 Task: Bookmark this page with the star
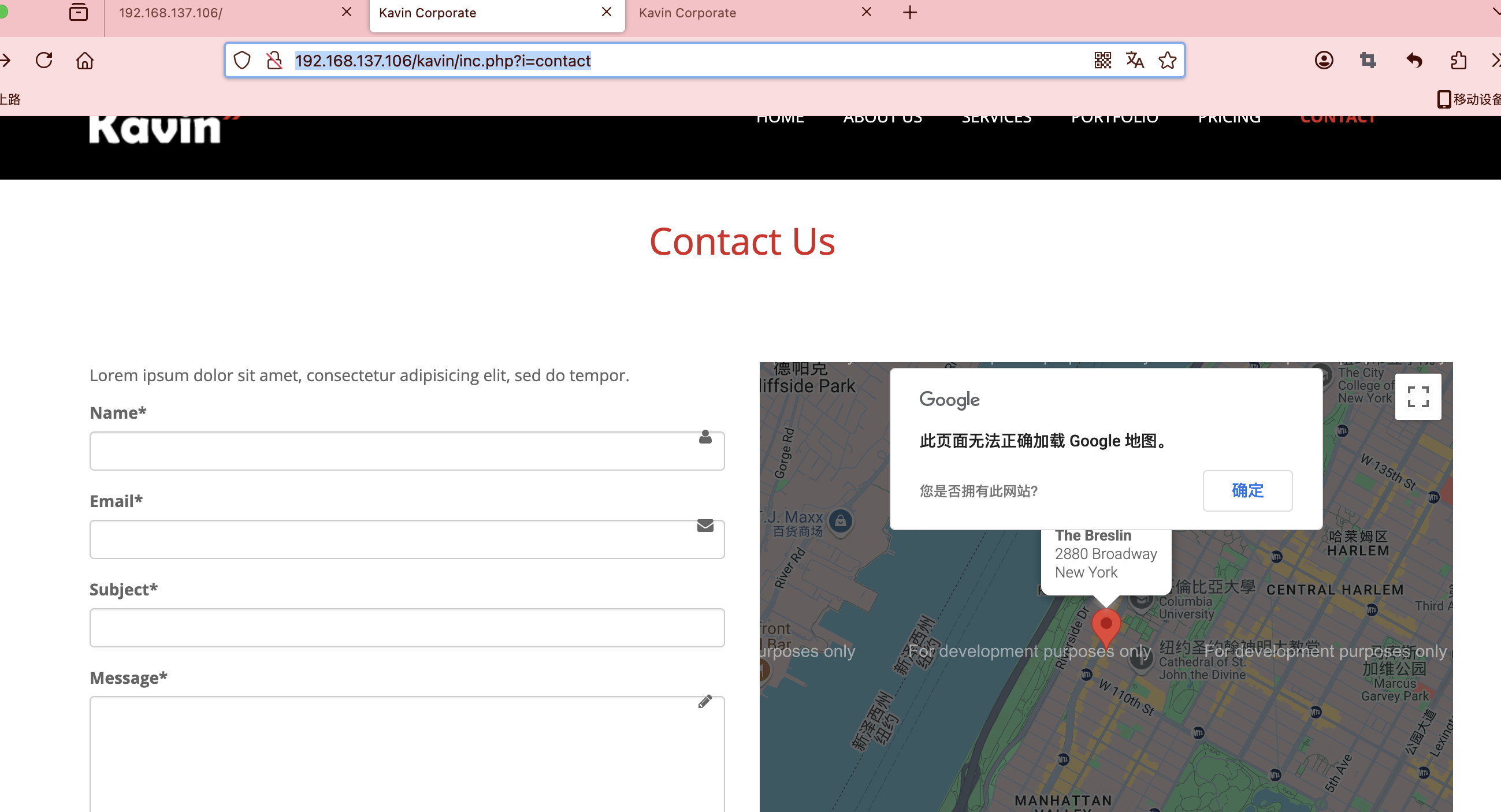1167,61
